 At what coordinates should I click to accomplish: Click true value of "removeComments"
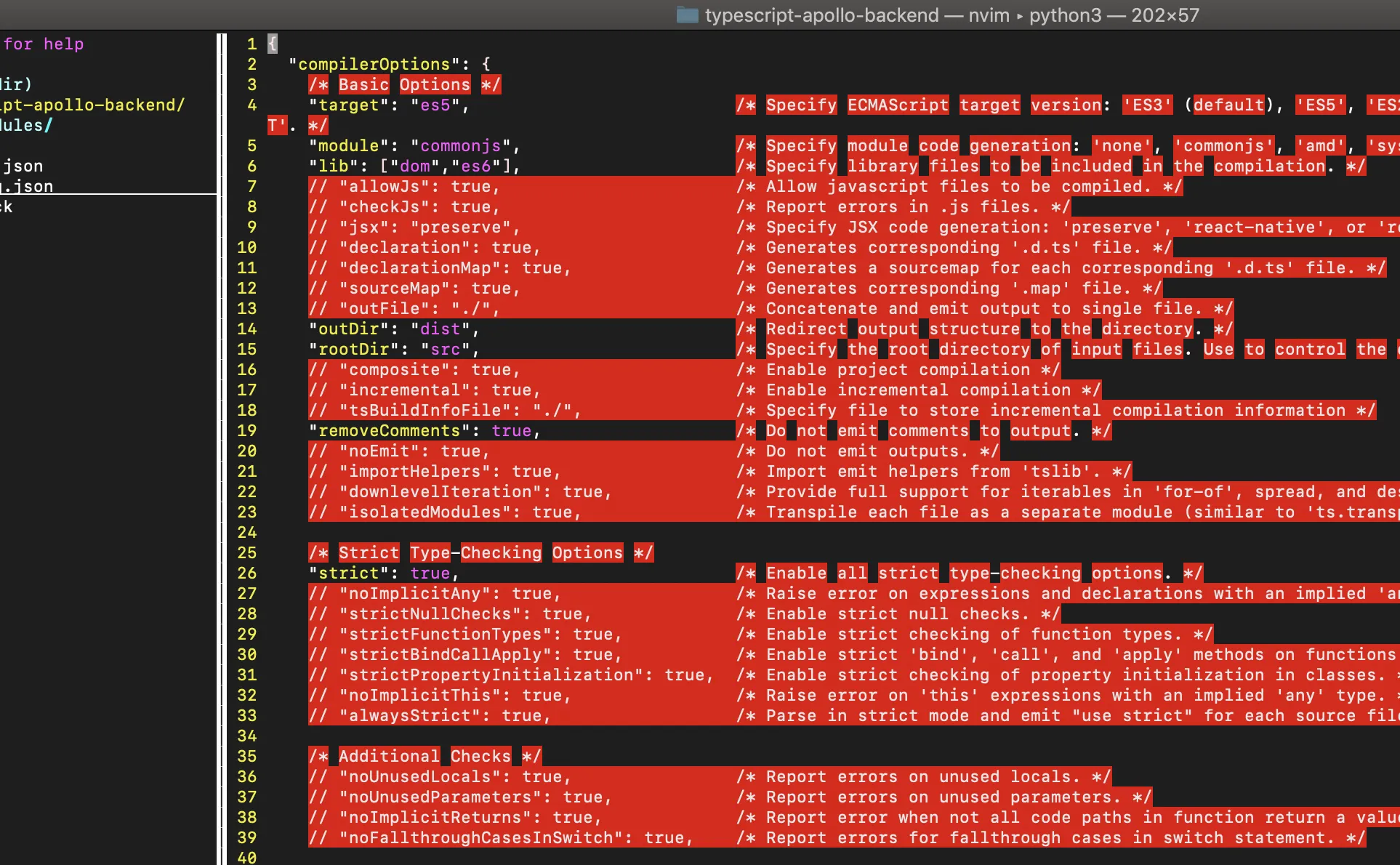pos(511,430)
